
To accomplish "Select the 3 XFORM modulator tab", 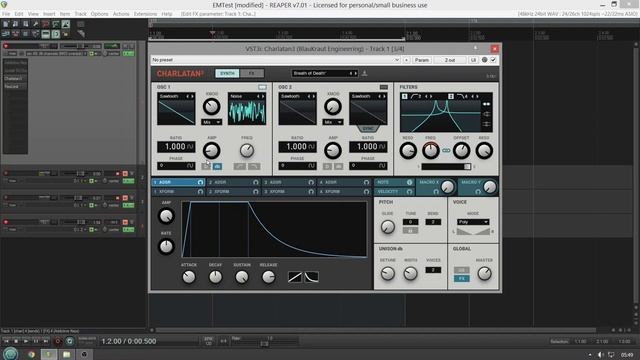I will click(x=288, y=191).
